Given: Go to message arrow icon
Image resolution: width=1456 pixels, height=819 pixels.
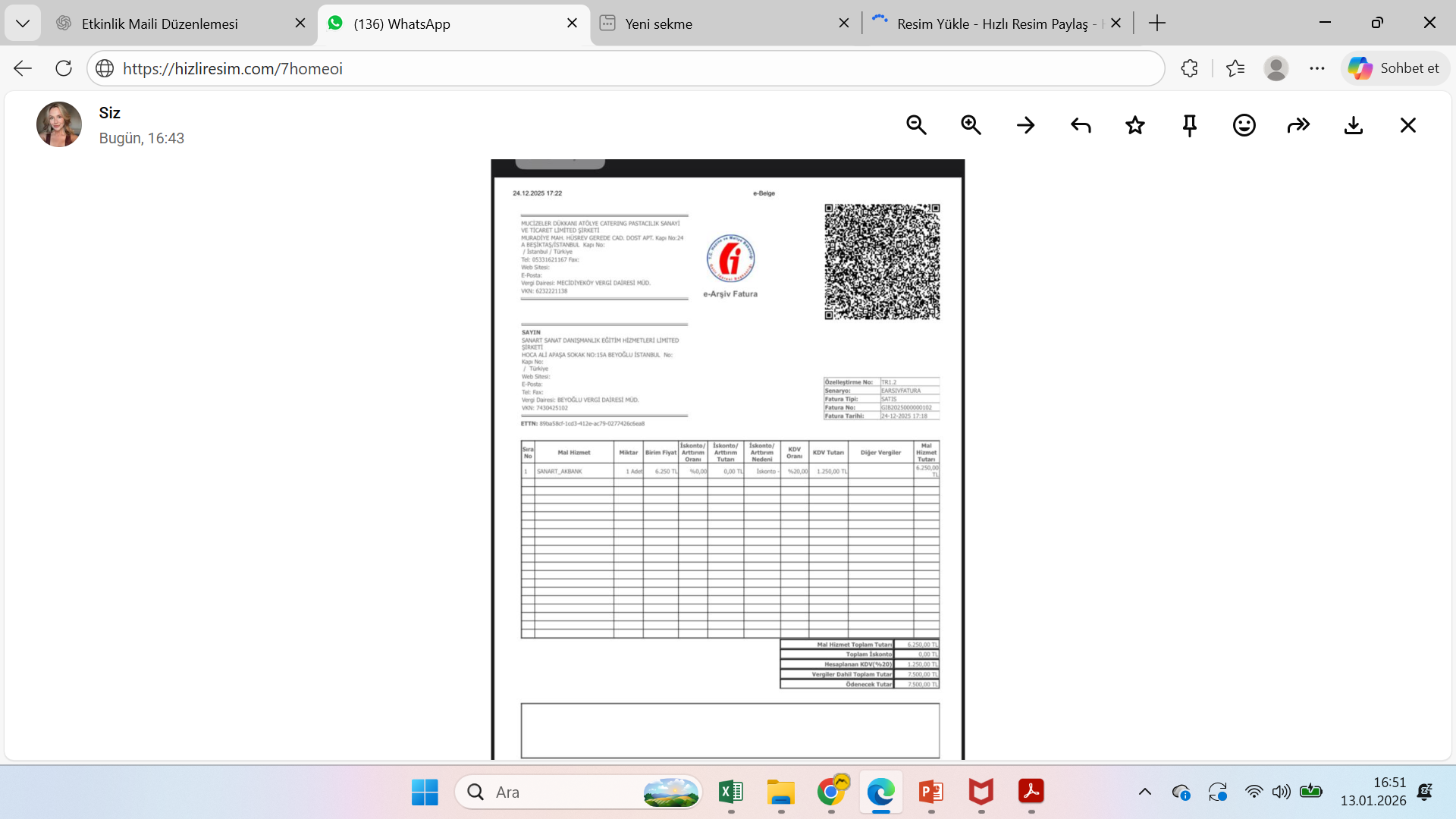Looking at the screenshot, I should (x=1025, y=125).
